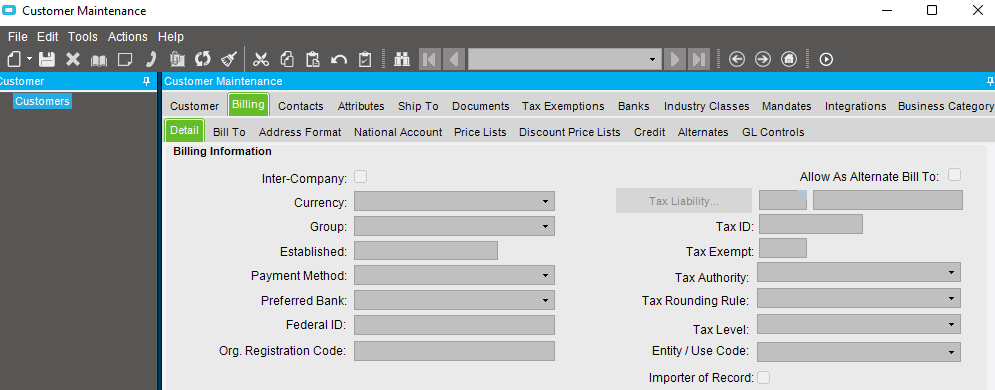The height and width of the screenshot is (390, 995).
Task: Select Customers node in the tree
Action: coord(43,101)
